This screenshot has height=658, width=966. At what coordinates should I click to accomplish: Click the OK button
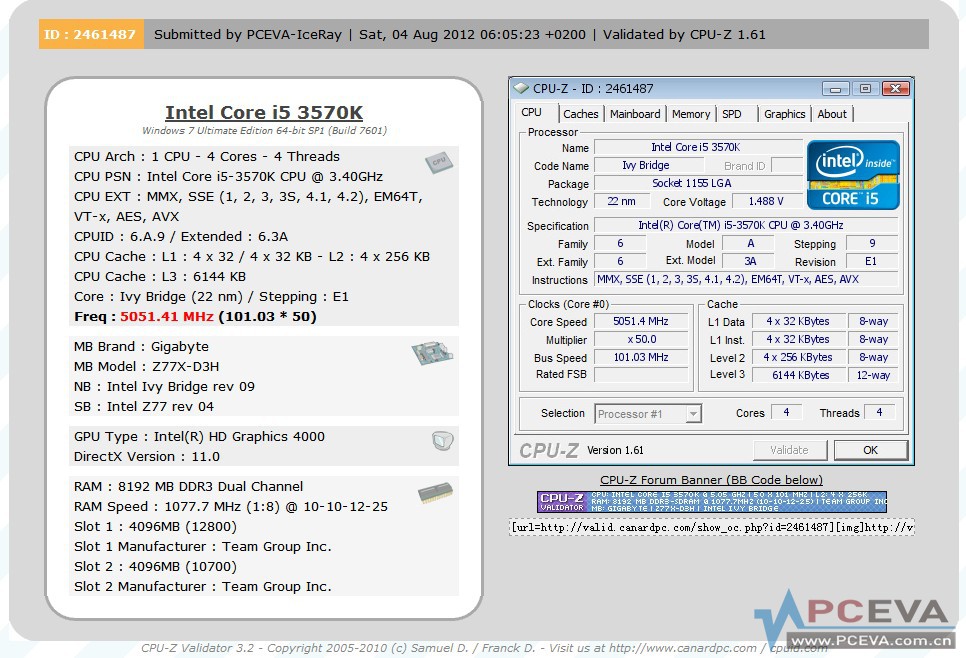pos(871,450)
